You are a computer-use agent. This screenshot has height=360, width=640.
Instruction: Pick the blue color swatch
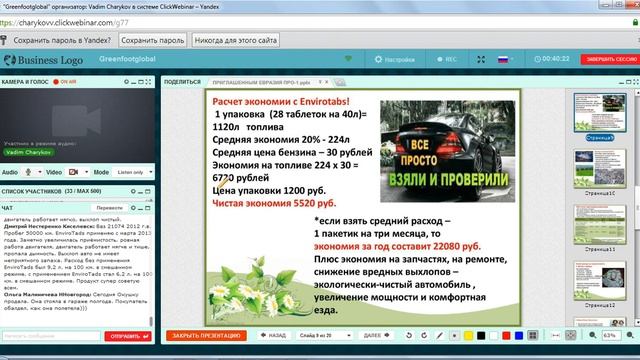(519, 336)
